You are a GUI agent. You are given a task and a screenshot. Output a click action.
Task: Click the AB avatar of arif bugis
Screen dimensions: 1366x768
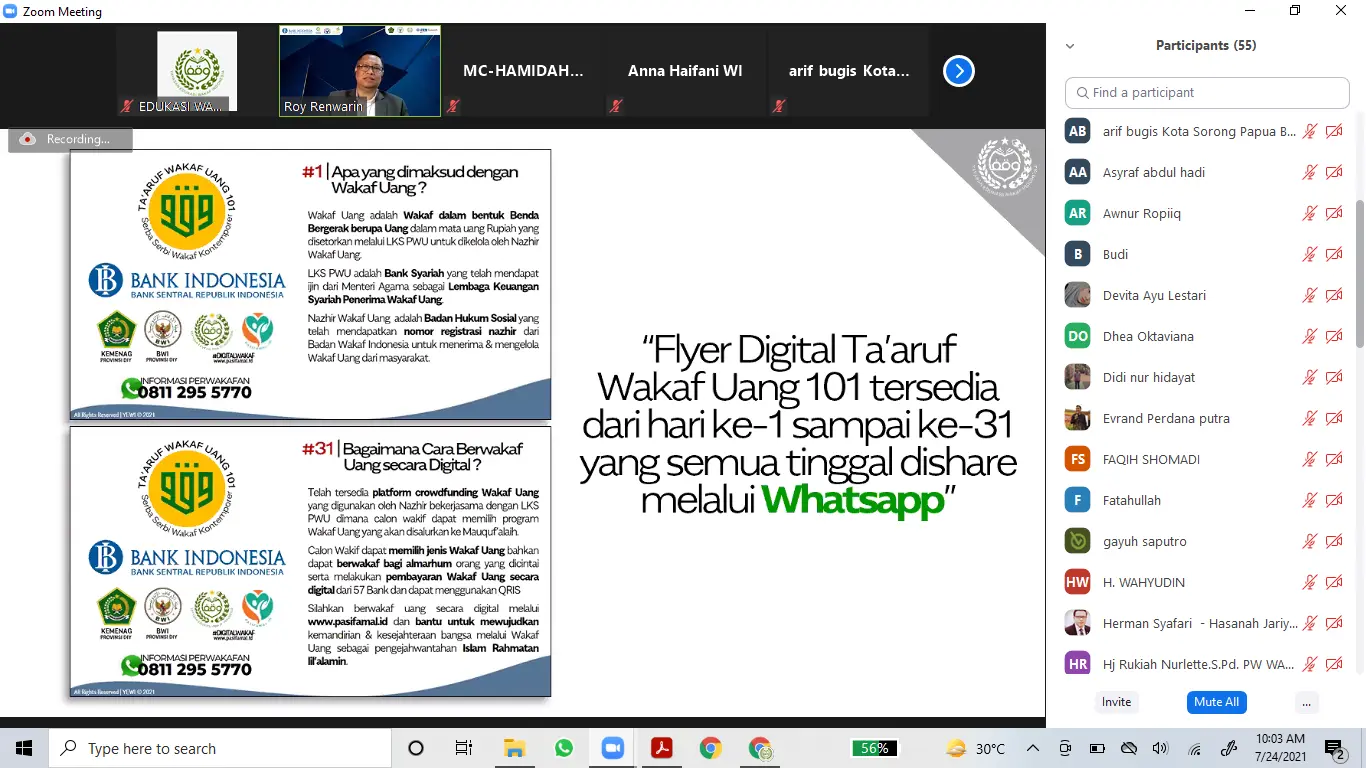[x=1077, y=131]
